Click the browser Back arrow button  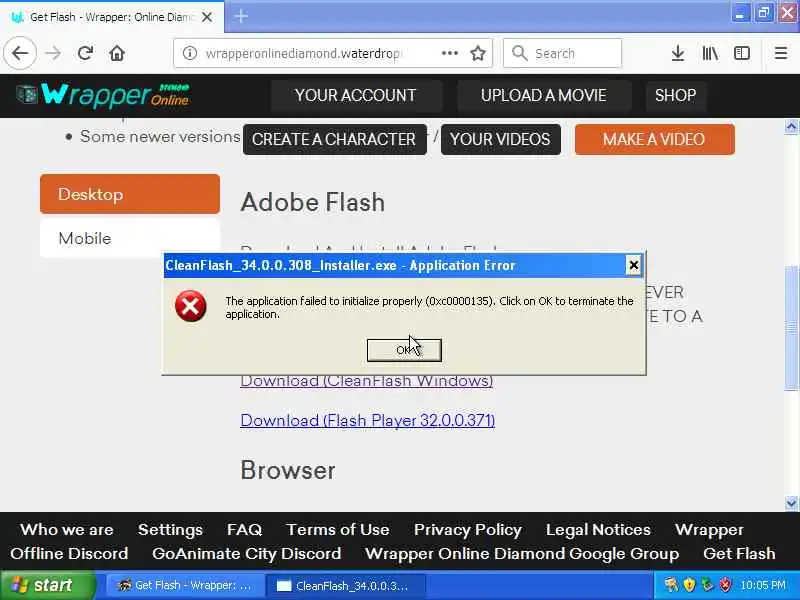point(20,53)
